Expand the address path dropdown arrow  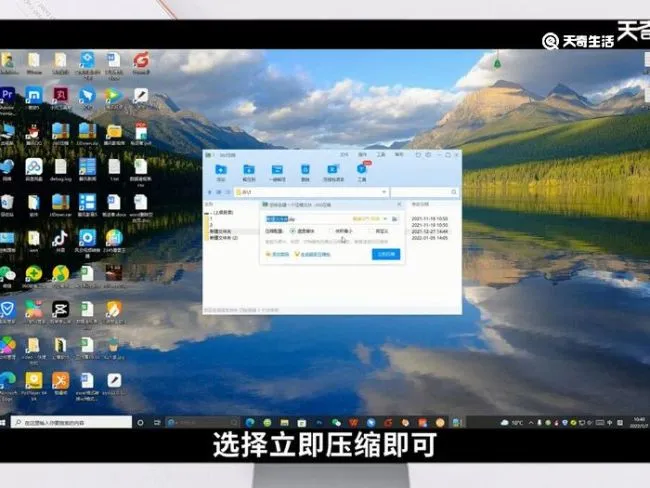click(x=384, y=192)
